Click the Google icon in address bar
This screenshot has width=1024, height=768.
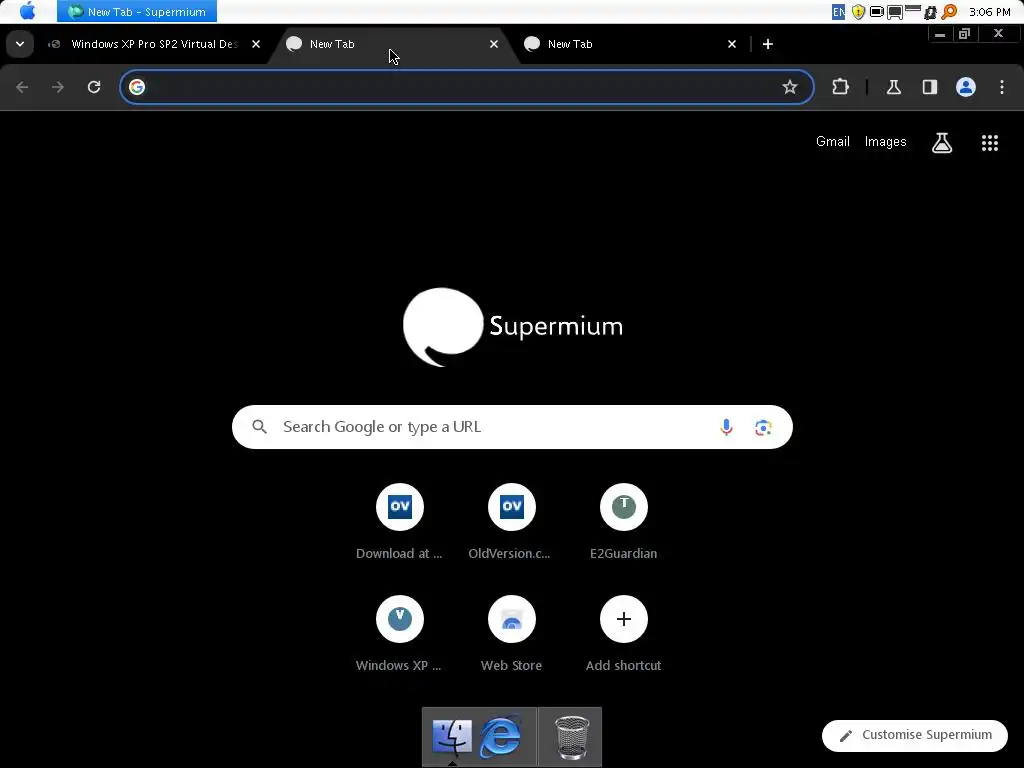[136, 87]
